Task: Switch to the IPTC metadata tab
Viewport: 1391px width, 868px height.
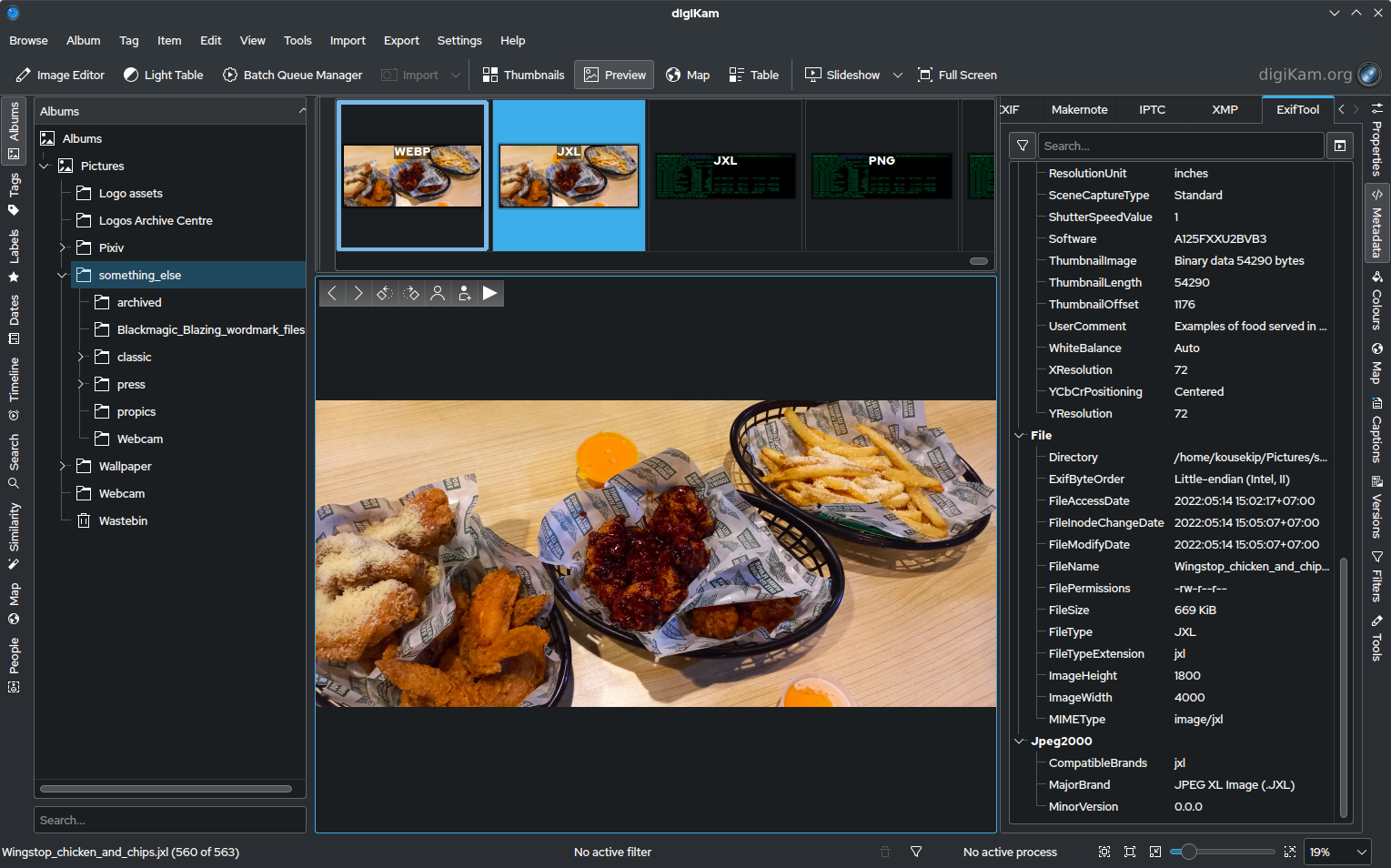Action: tap(1152, 109)
